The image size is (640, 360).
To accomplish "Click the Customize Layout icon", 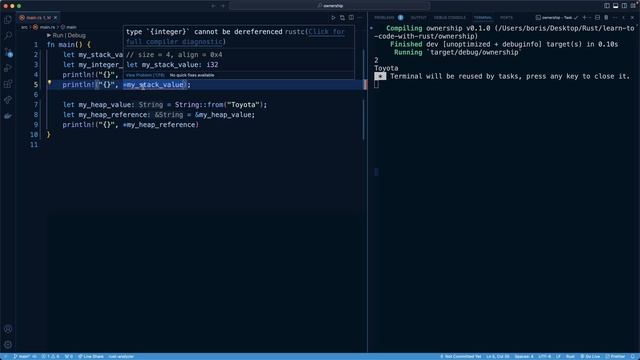I will pyautogui.click(x=633, y=6).
